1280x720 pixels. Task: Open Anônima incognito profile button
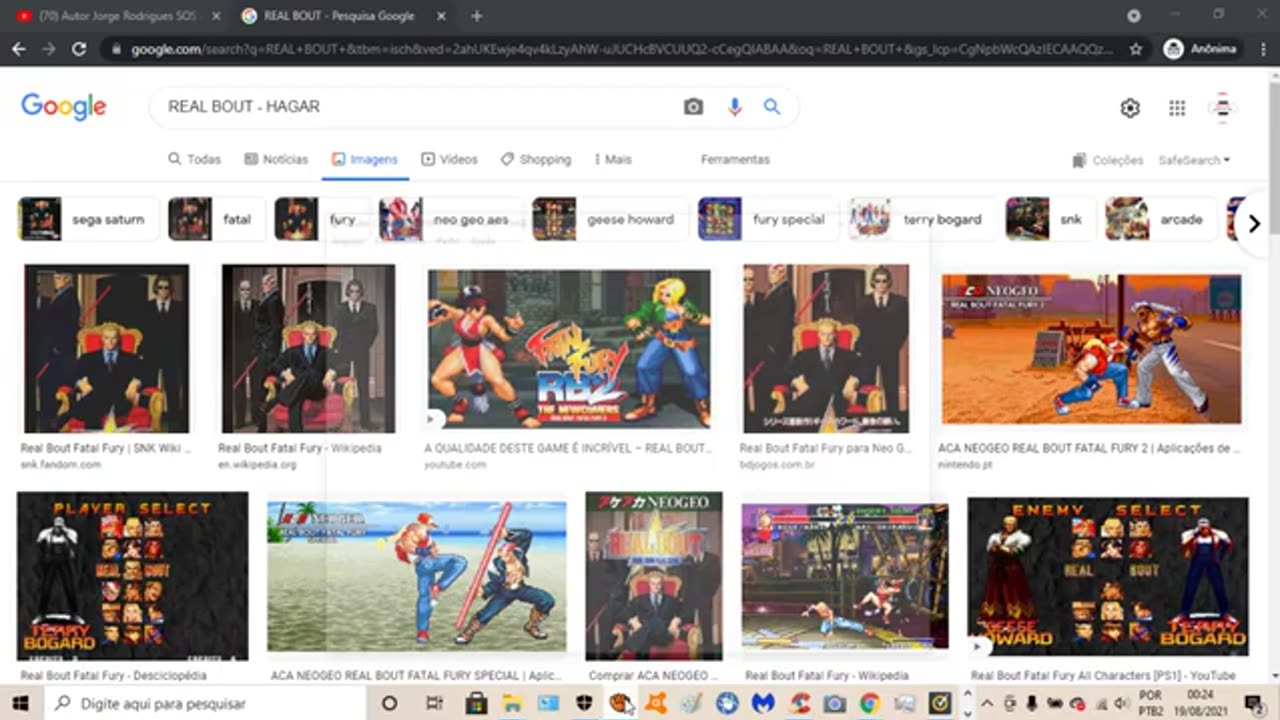[1201, 49]
